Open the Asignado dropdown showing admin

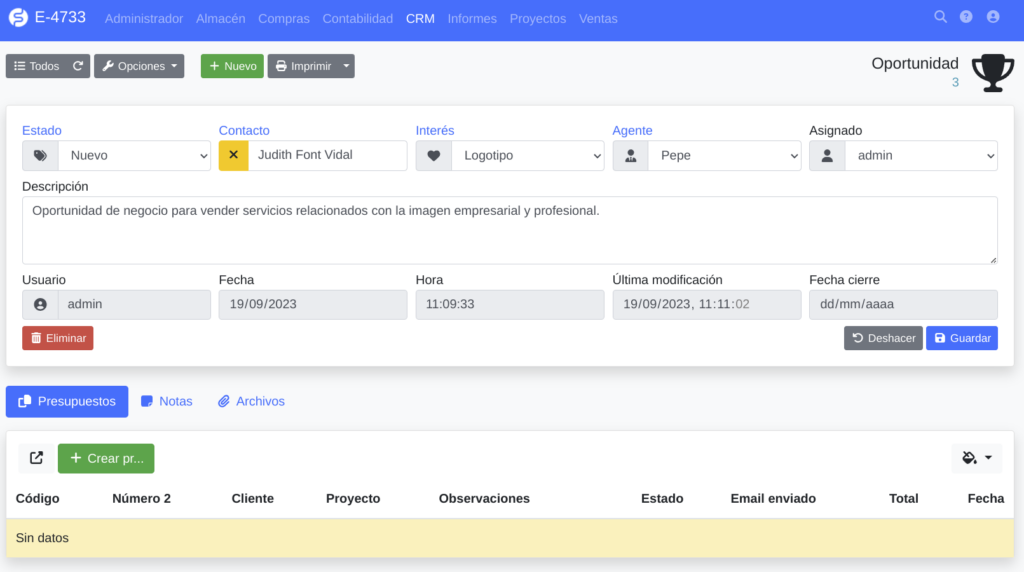[x=920, y=156]
